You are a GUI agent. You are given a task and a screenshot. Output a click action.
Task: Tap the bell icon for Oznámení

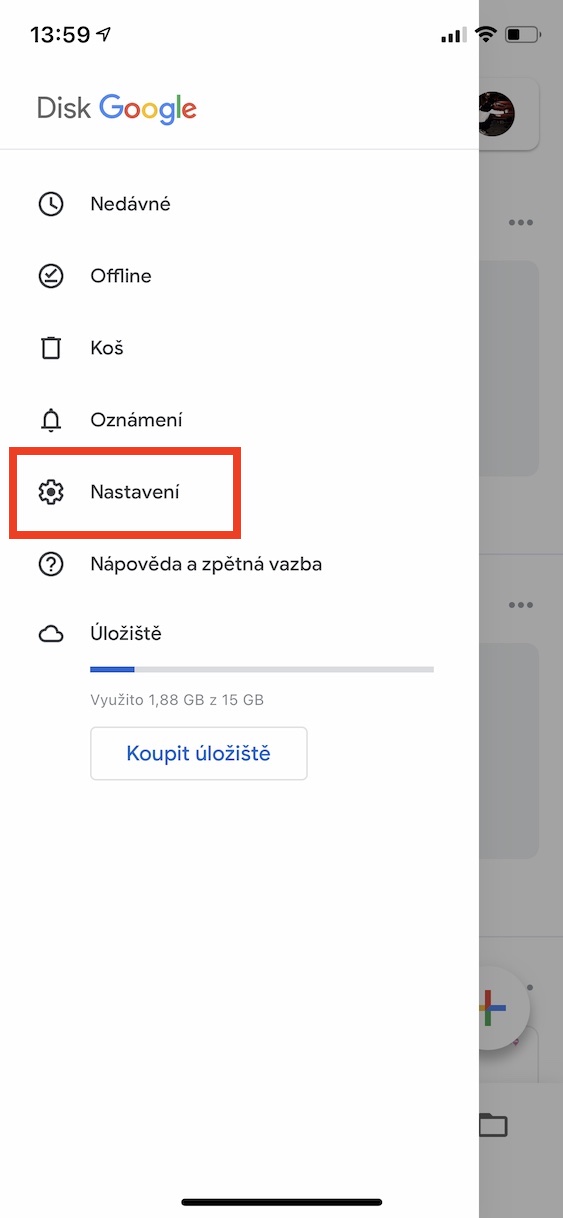coord(50,420)
